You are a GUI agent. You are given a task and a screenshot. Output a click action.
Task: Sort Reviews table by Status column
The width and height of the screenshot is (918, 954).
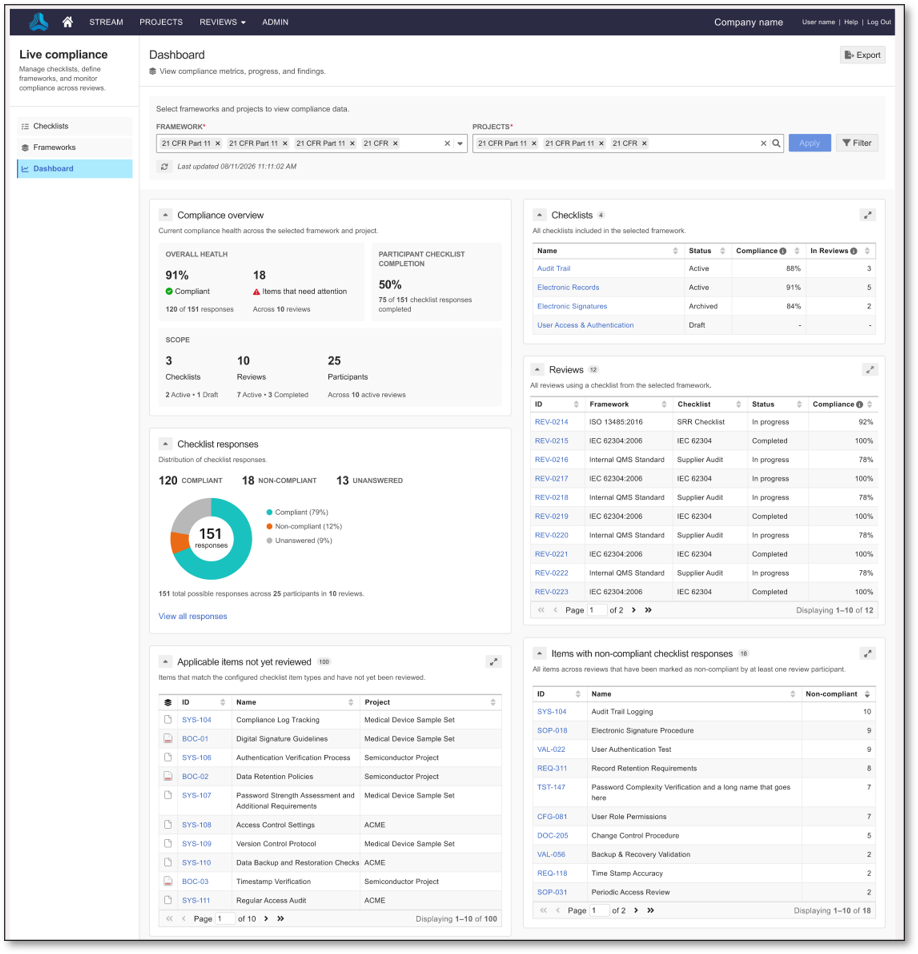tap(801, 404)
